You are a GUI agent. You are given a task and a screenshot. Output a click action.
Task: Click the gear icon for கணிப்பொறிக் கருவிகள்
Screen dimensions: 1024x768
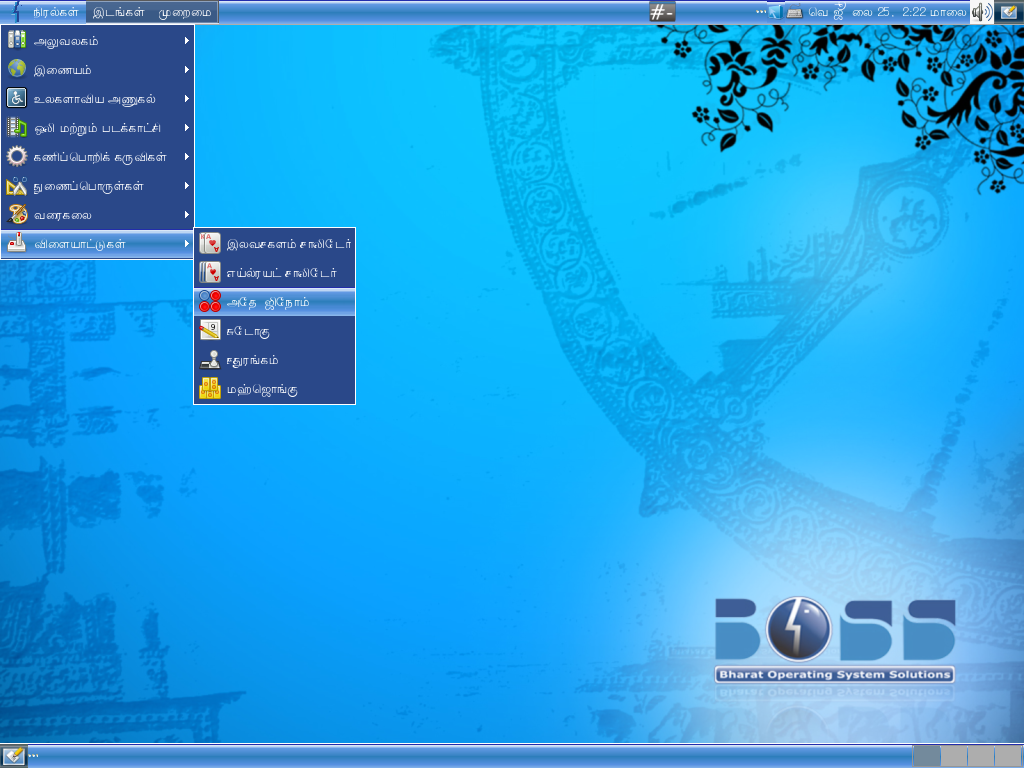tap(16, 156)
